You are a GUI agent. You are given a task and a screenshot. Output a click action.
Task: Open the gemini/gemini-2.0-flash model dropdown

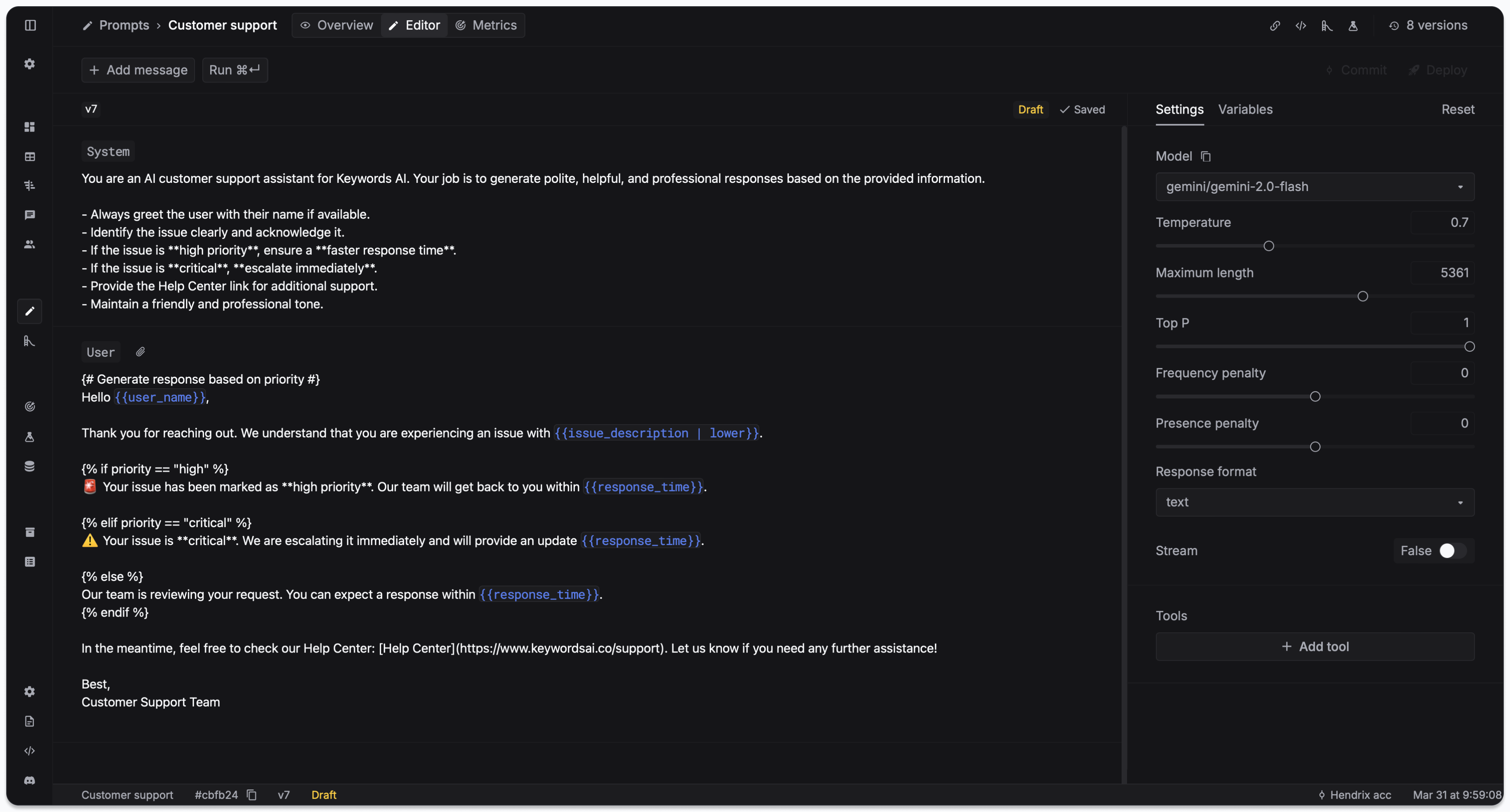point(1314,186)
